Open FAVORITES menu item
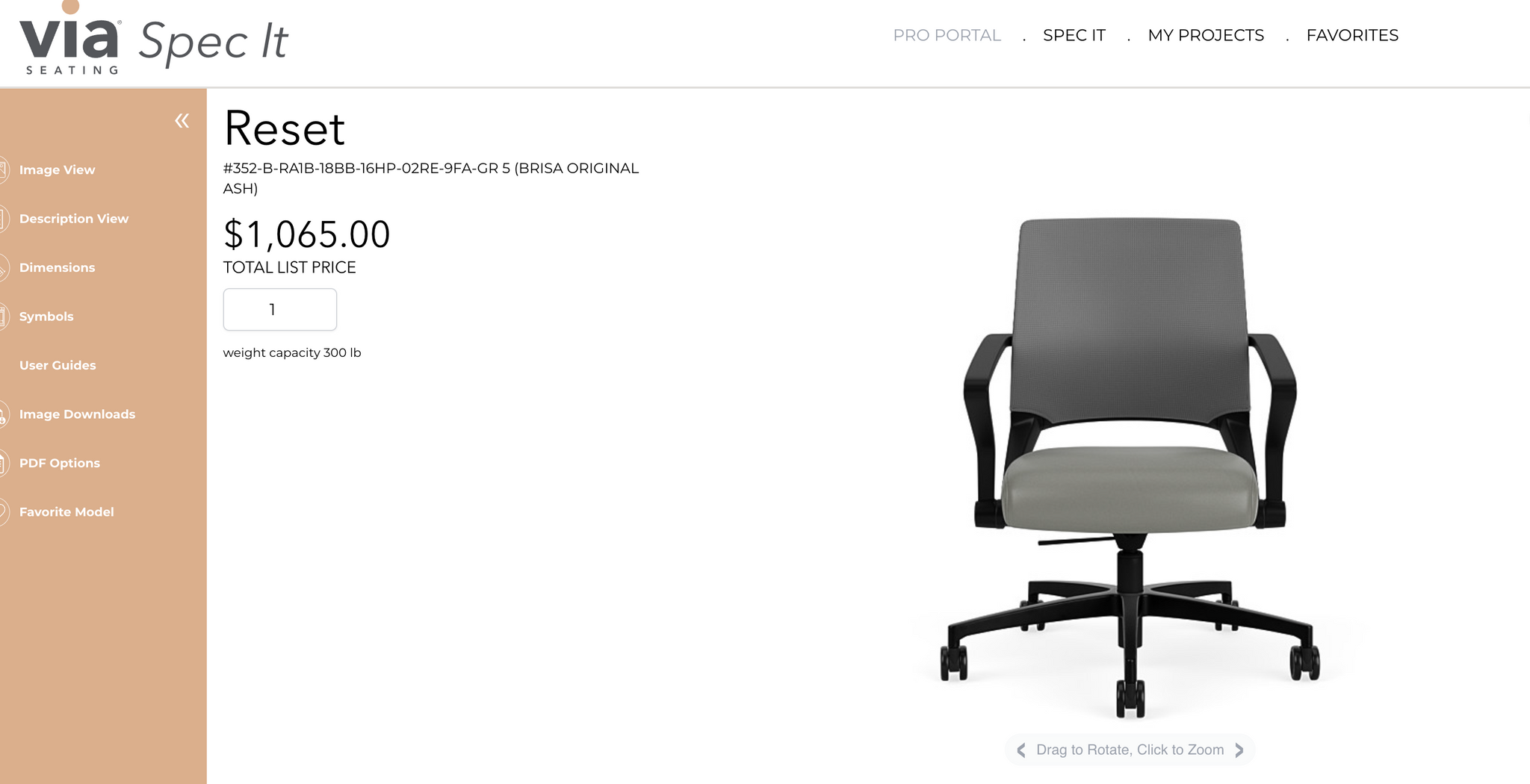The image size is (1530, 784). pos(1352,35)
